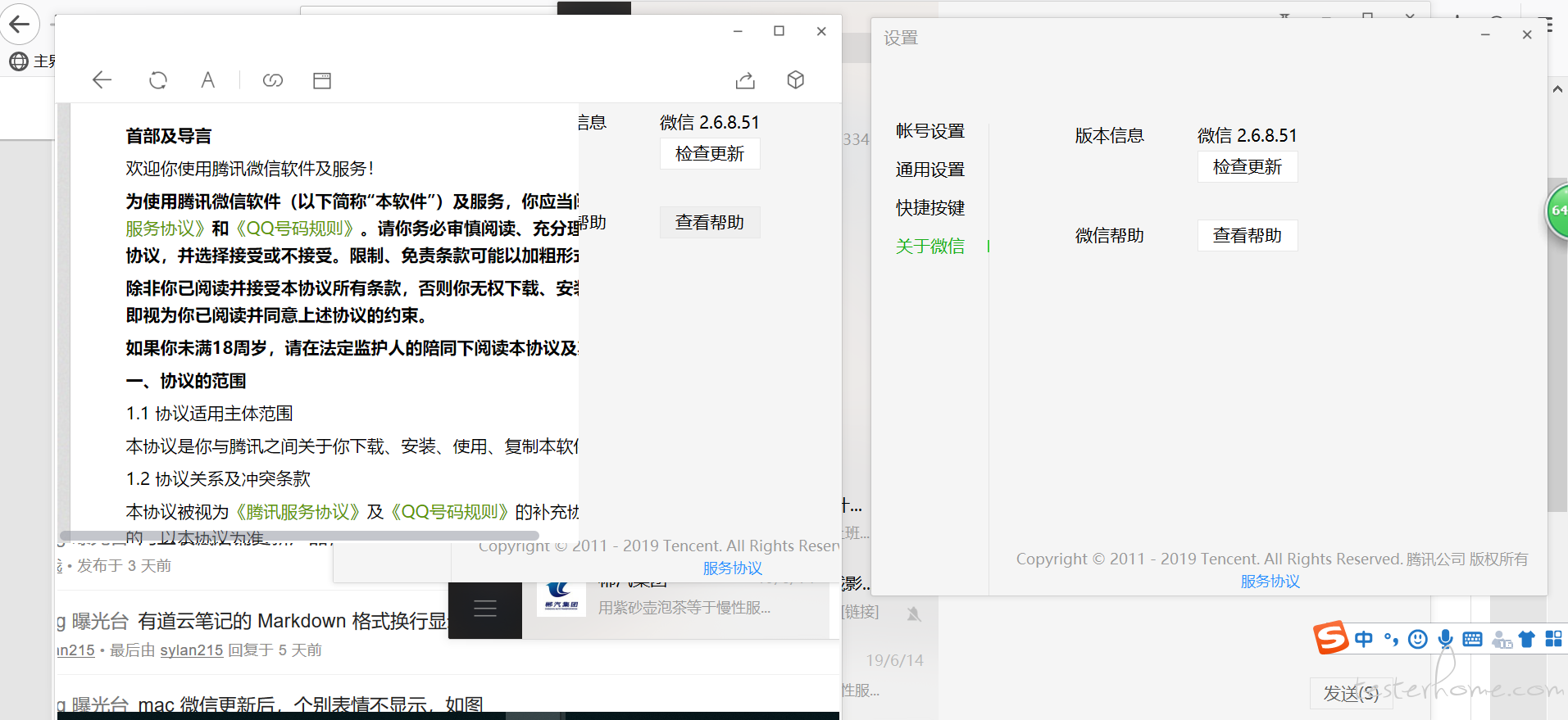Open page in default browser icon
Viewport: 1568px width, 720px height.
[x=322, y=80]
